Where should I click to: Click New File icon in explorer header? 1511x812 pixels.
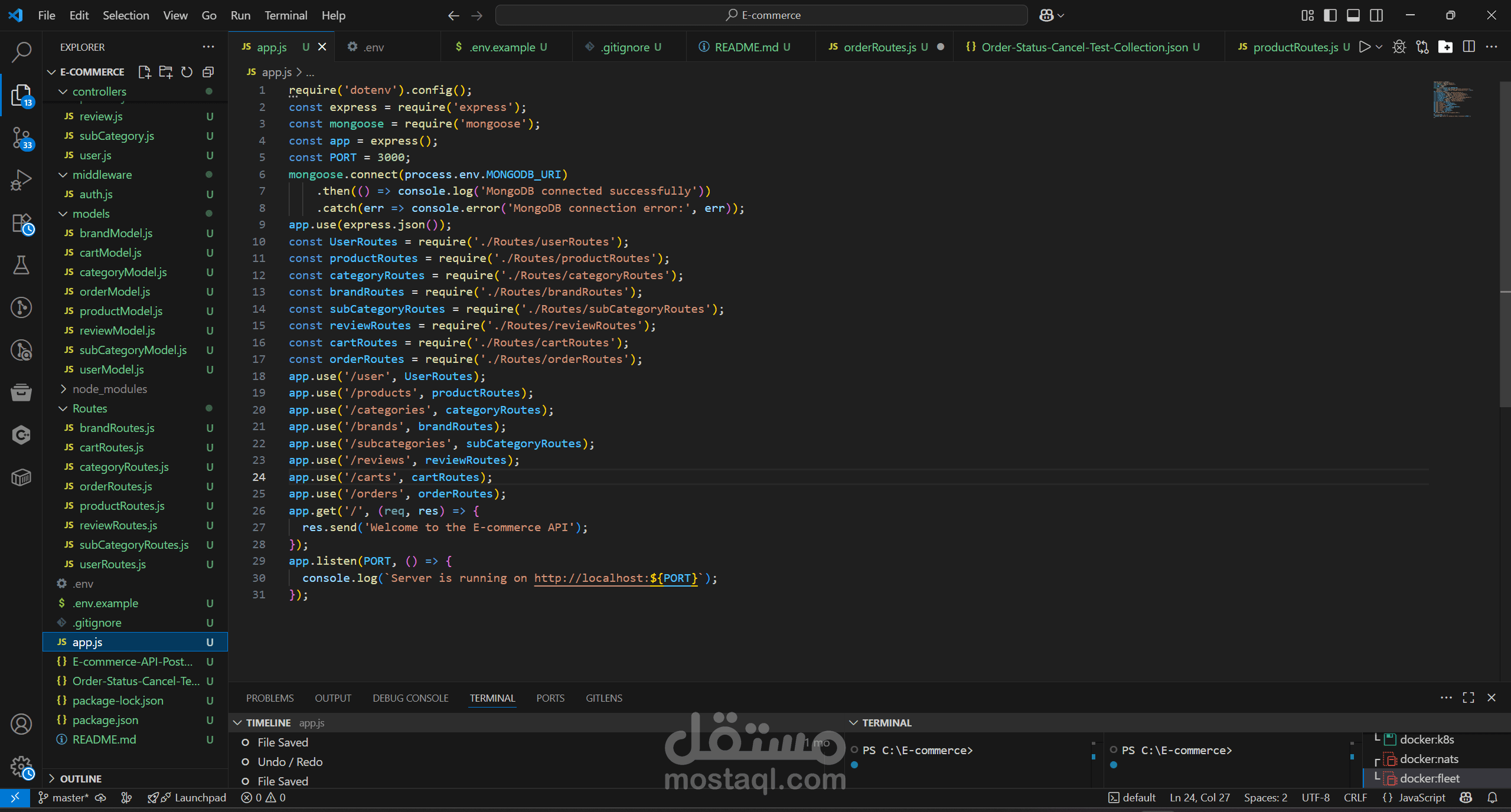tap(144, 72)
